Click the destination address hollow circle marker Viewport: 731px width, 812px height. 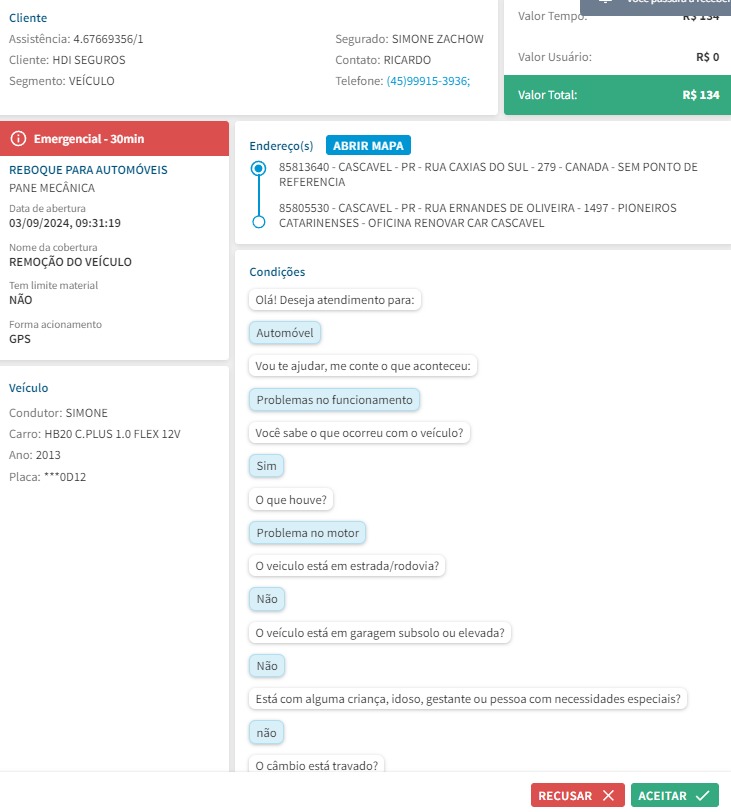pos(259,221)
